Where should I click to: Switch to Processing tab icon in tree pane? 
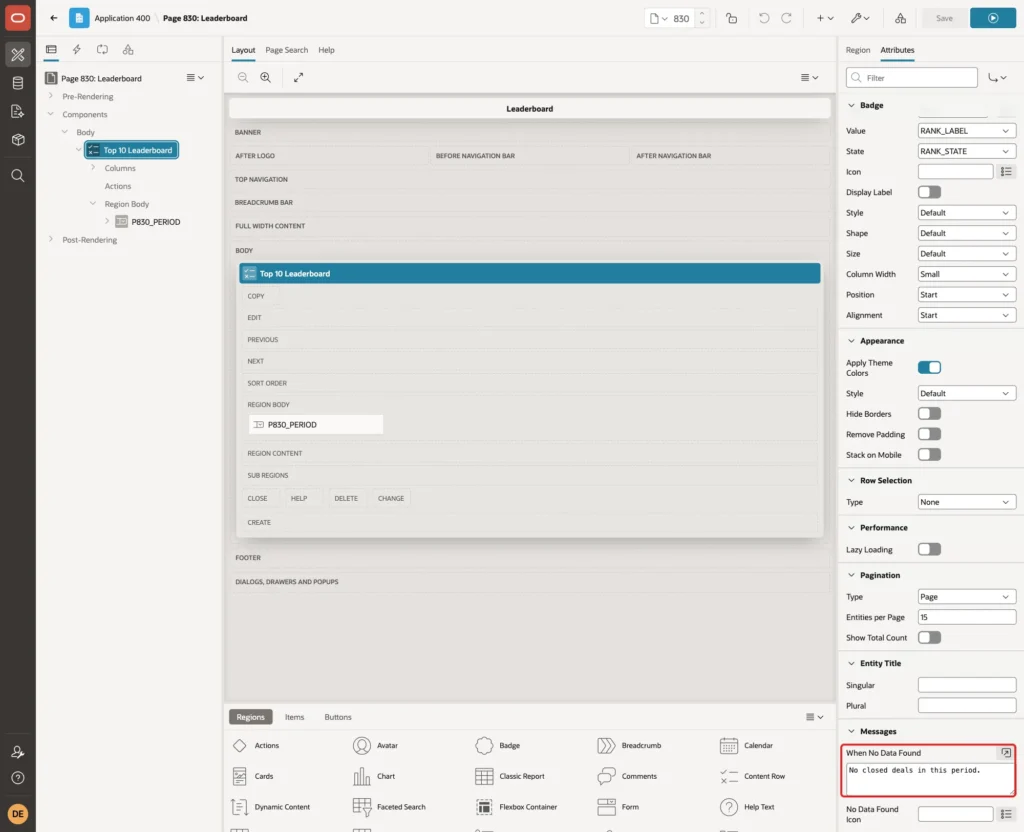point(102,50)
